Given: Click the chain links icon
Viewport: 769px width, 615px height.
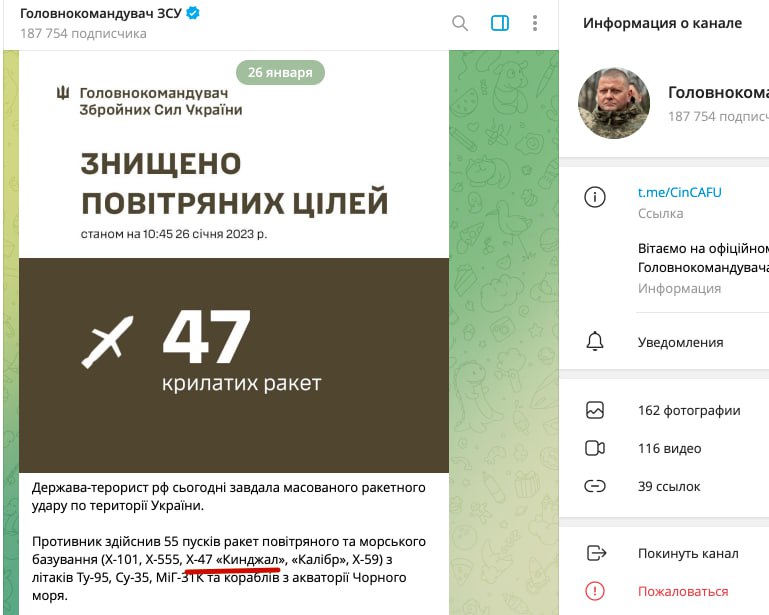Looking at the screenshot, I should click(595, 486).
